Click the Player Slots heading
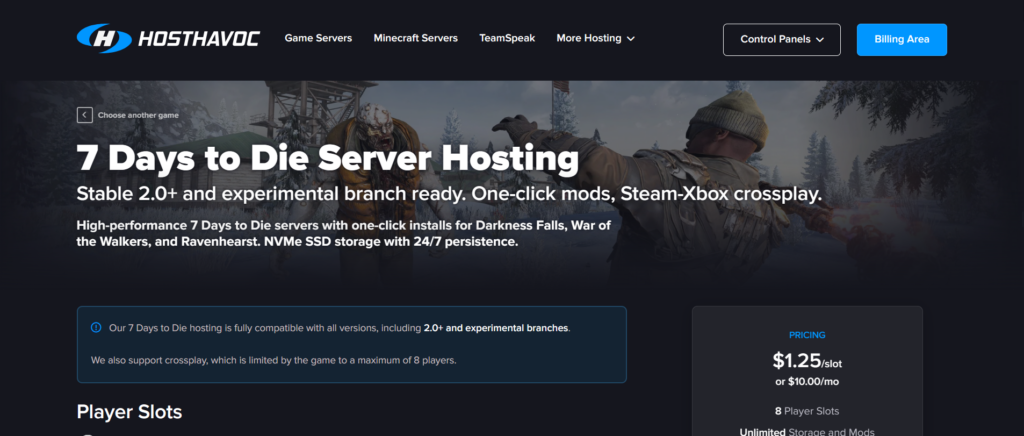Viewport: 1024px width, 436px height. click(x=129, y=412)
